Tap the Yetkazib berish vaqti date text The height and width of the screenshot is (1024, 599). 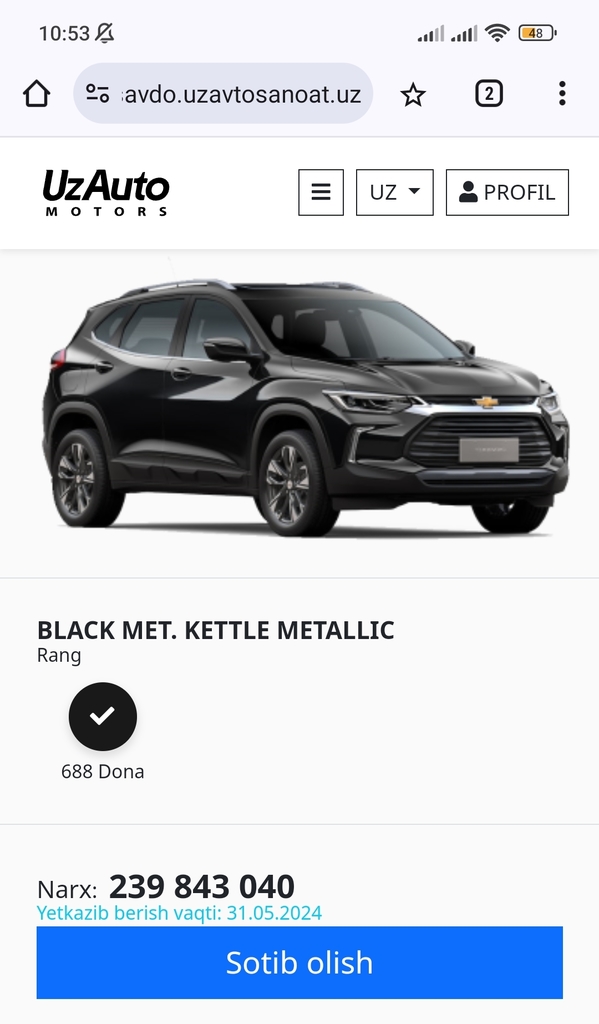[x=179, y=912]
